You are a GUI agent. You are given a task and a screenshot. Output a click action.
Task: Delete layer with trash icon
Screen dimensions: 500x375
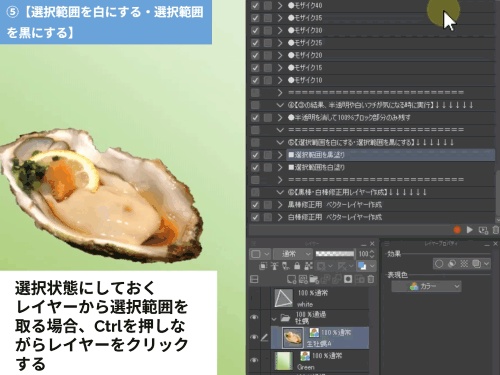(371, 279)
